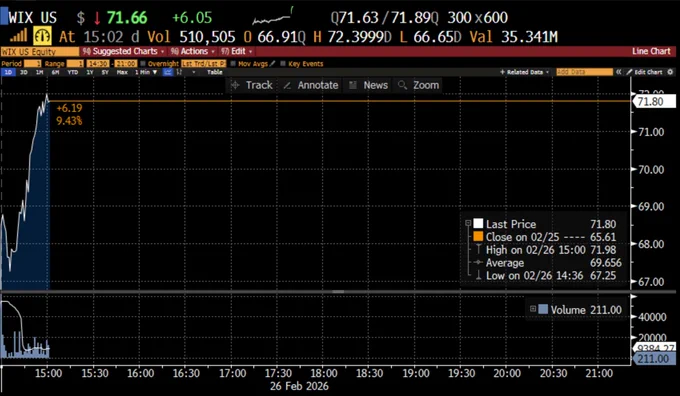680x396 pixels.
Task: Click the Add Data input field
Action: point(585,72)
